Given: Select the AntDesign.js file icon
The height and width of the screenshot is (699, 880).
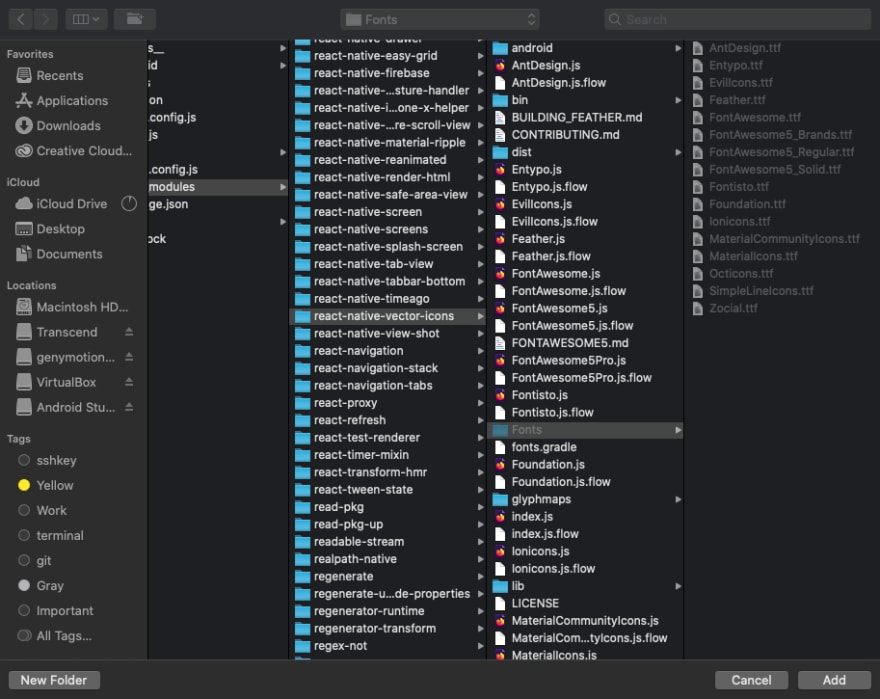Looking at the screenshot, I should (x=500, y=66).
